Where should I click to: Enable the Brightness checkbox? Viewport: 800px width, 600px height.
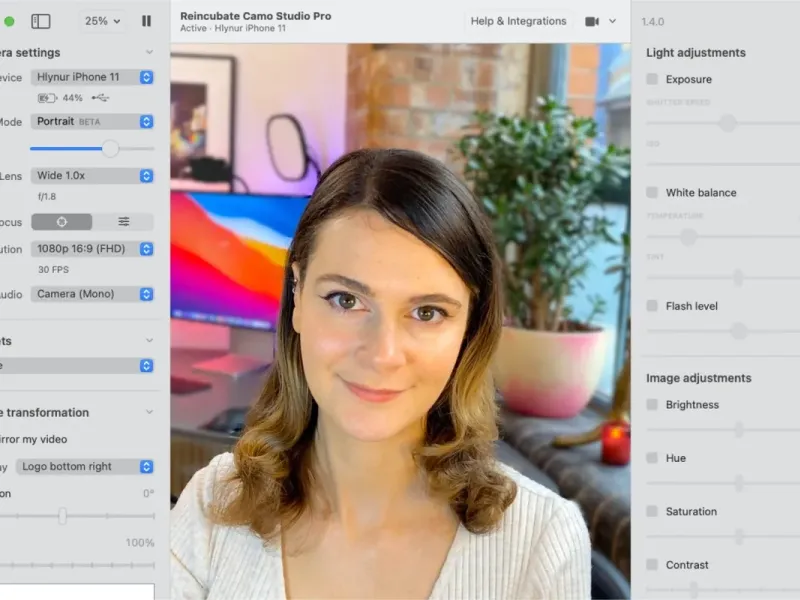652,405
